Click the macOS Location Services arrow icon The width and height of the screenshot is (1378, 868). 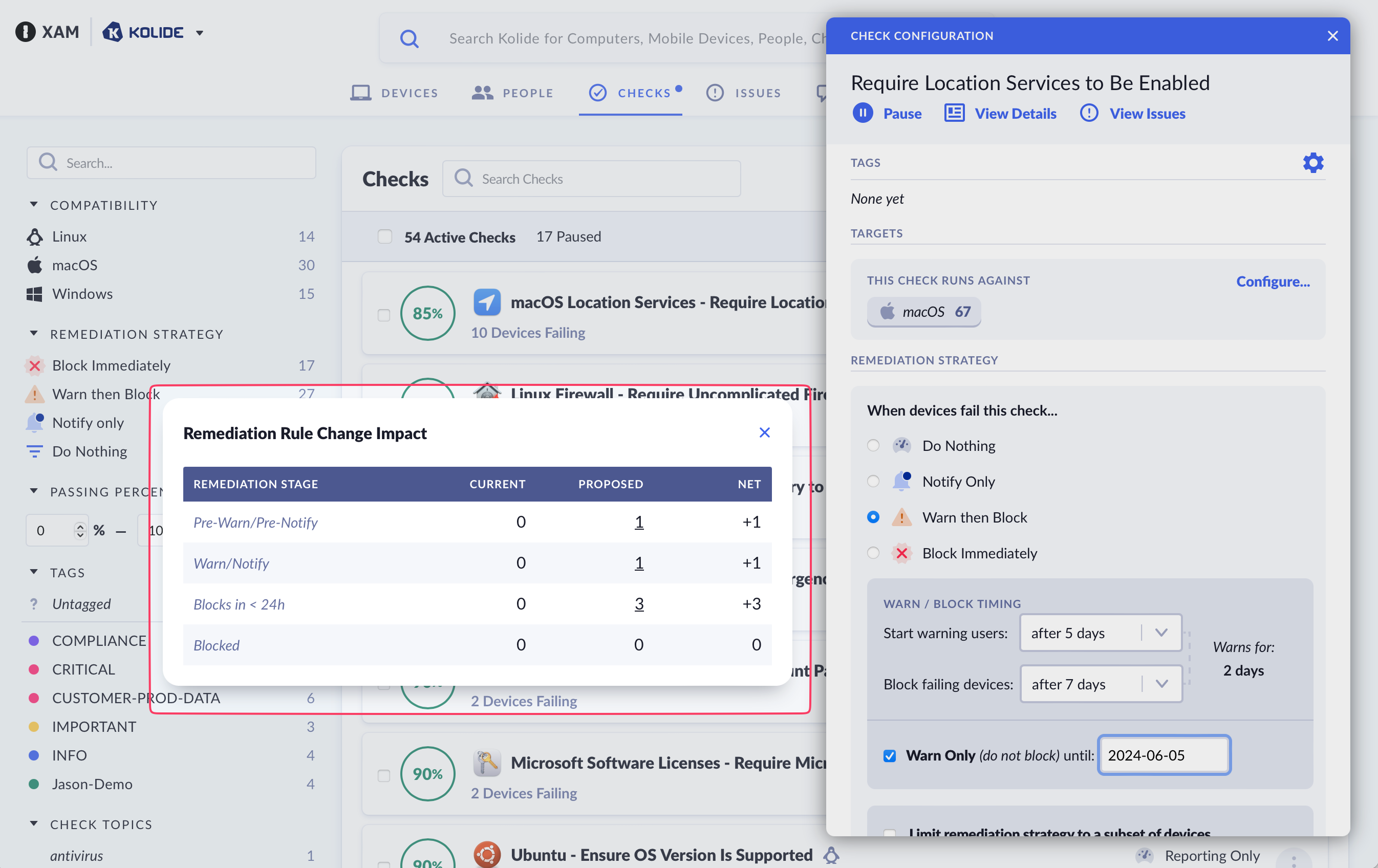(487, 302)
